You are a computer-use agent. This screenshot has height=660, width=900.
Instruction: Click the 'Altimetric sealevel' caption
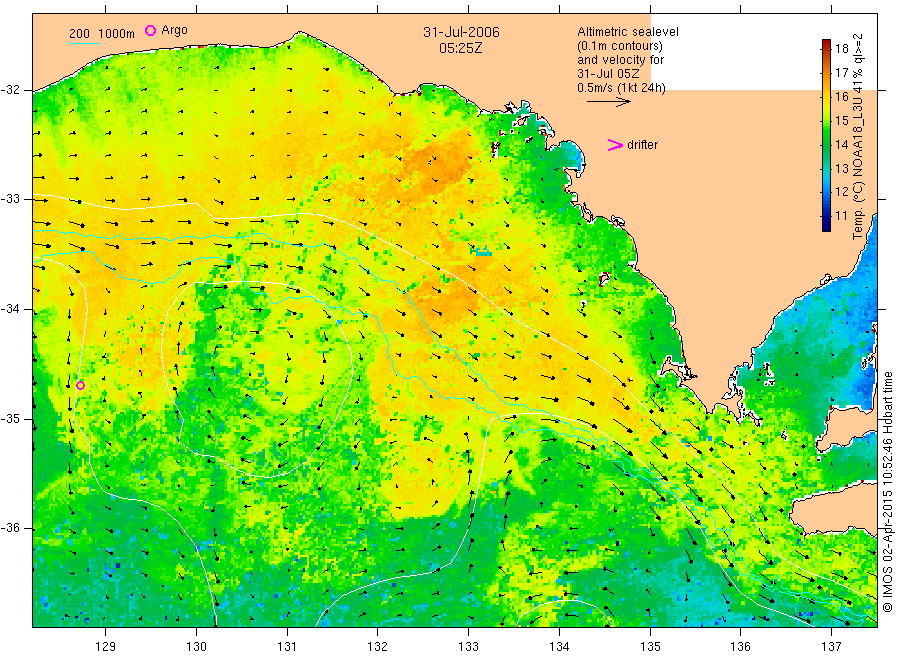(627, 32)
